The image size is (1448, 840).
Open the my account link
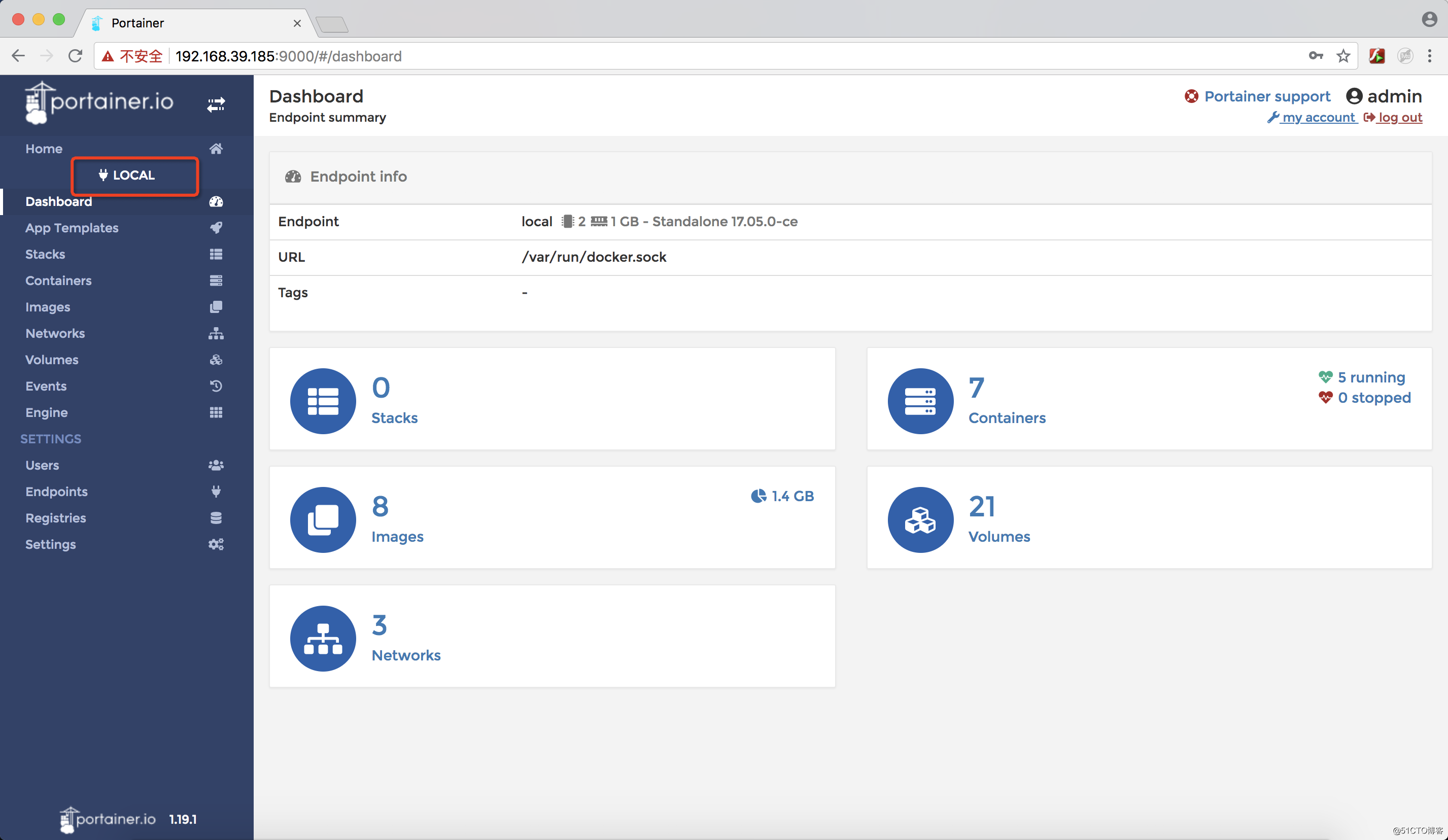point(1312,117)
